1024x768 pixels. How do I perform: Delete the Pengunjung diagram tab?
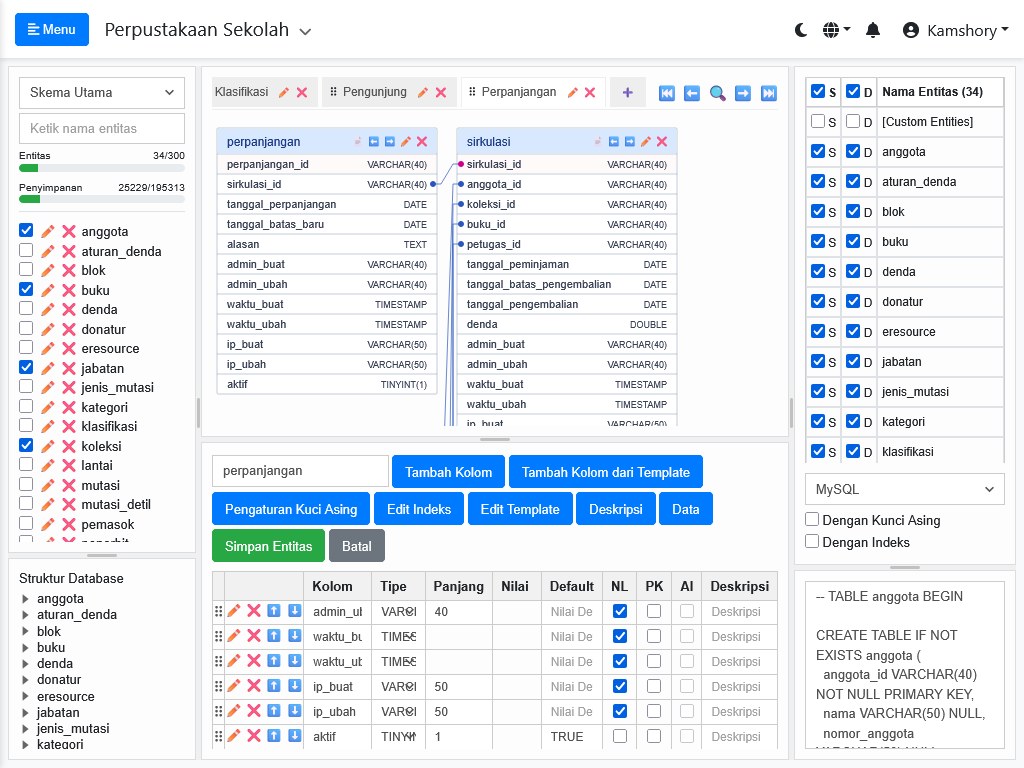441,92
